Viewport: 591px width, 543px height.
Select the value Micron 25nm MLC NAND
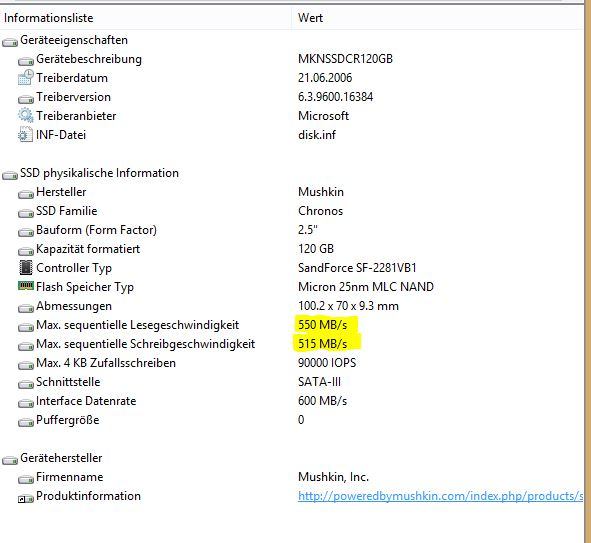tap(366, 287)
